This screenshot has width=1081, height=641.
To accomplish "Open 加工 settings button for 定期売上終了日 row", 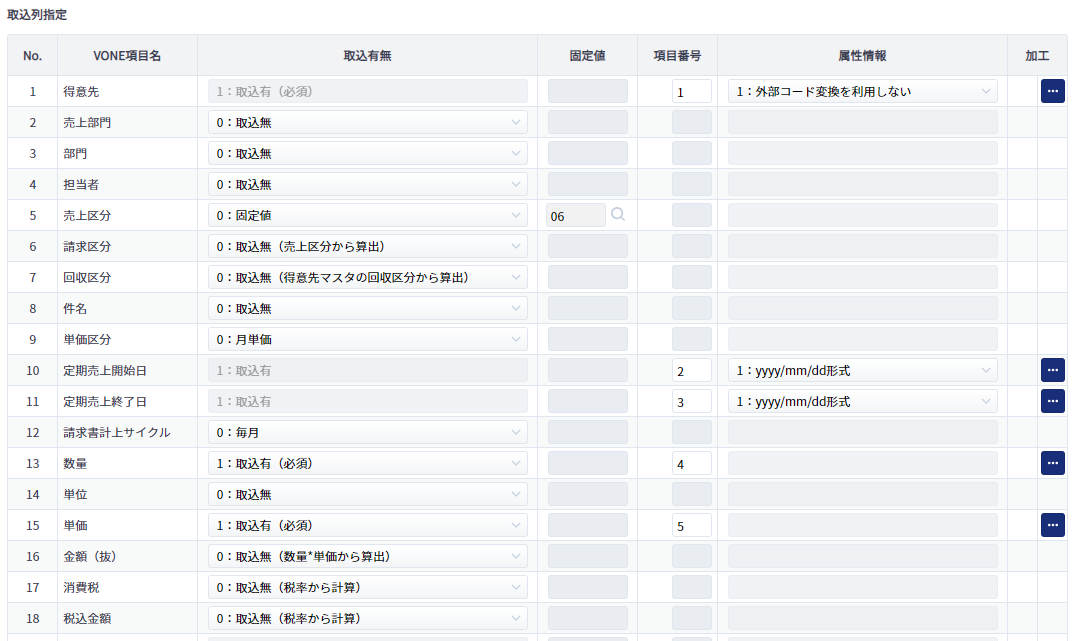I will coord(1052,401).
